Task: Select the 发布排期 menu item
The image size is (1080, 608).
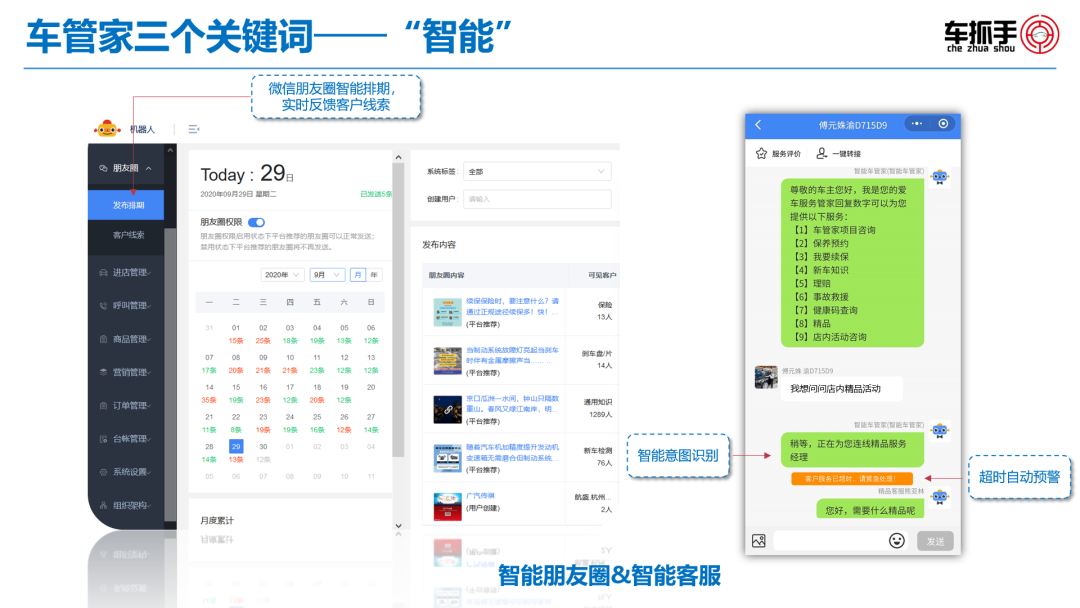Action: coord(127,205)
